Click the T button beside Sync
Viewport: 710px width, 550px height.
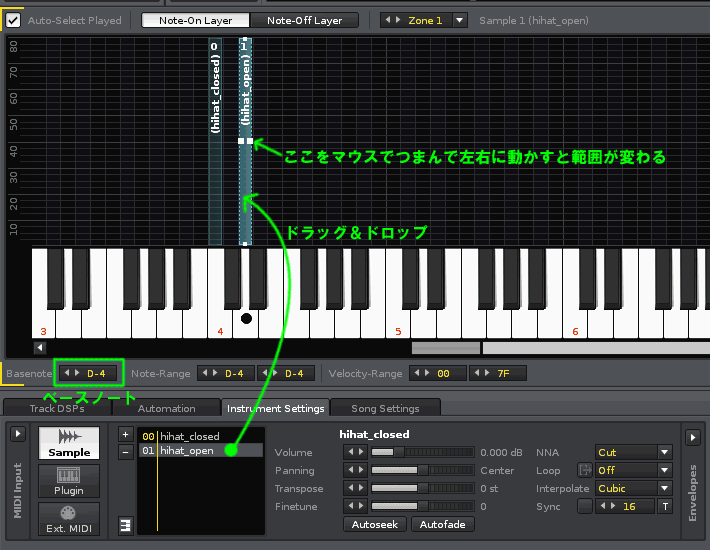[x=665, y=507]
